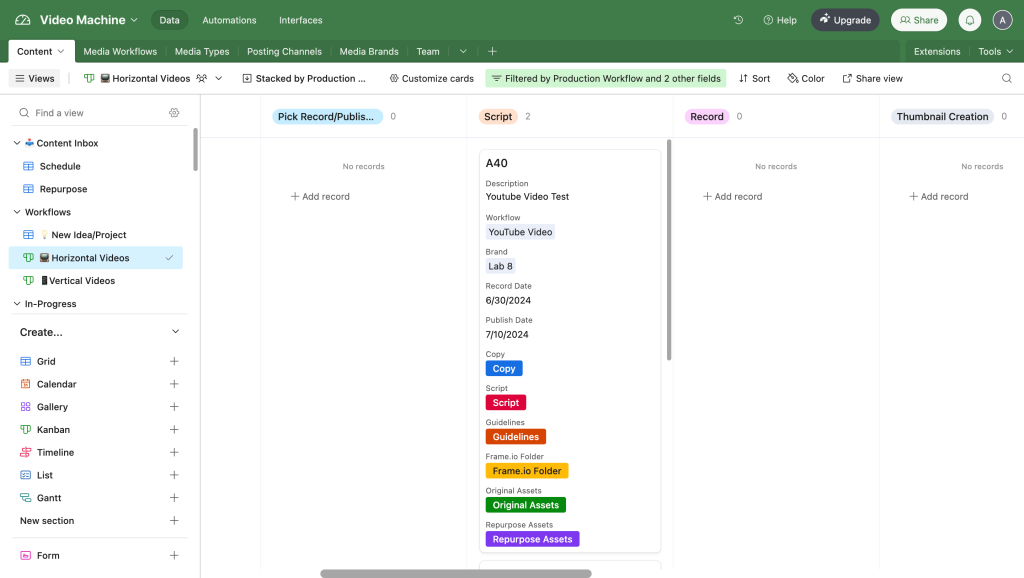Viewport: 1024px width, 578px height.
Task: Add record under the Record stack
Action: (732, 197)
